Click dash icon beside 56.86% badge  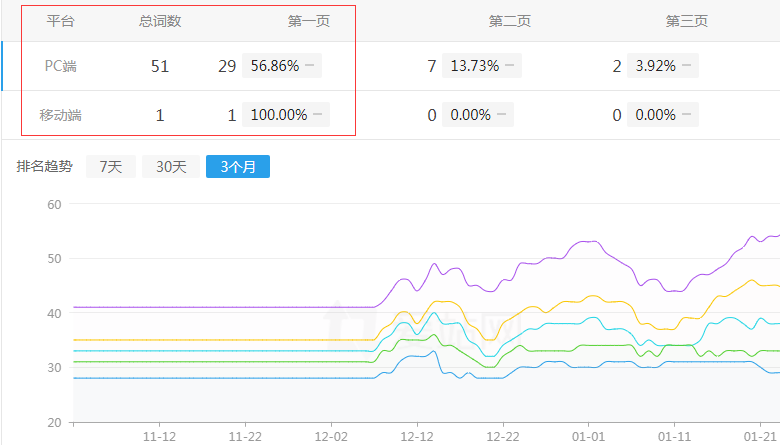310,66
